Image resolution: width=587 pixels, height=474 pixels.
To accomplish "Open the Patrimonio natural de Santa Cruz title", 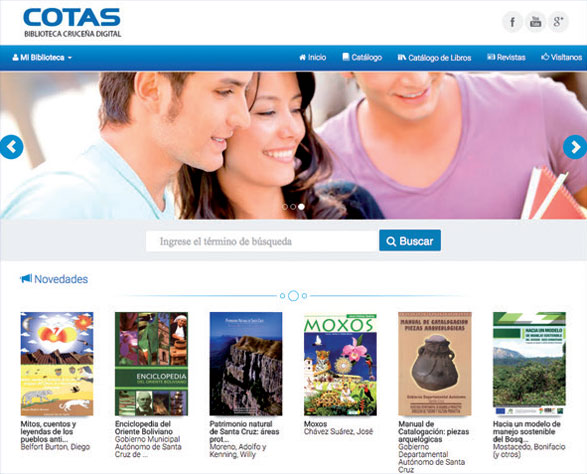I will point(244,432).
